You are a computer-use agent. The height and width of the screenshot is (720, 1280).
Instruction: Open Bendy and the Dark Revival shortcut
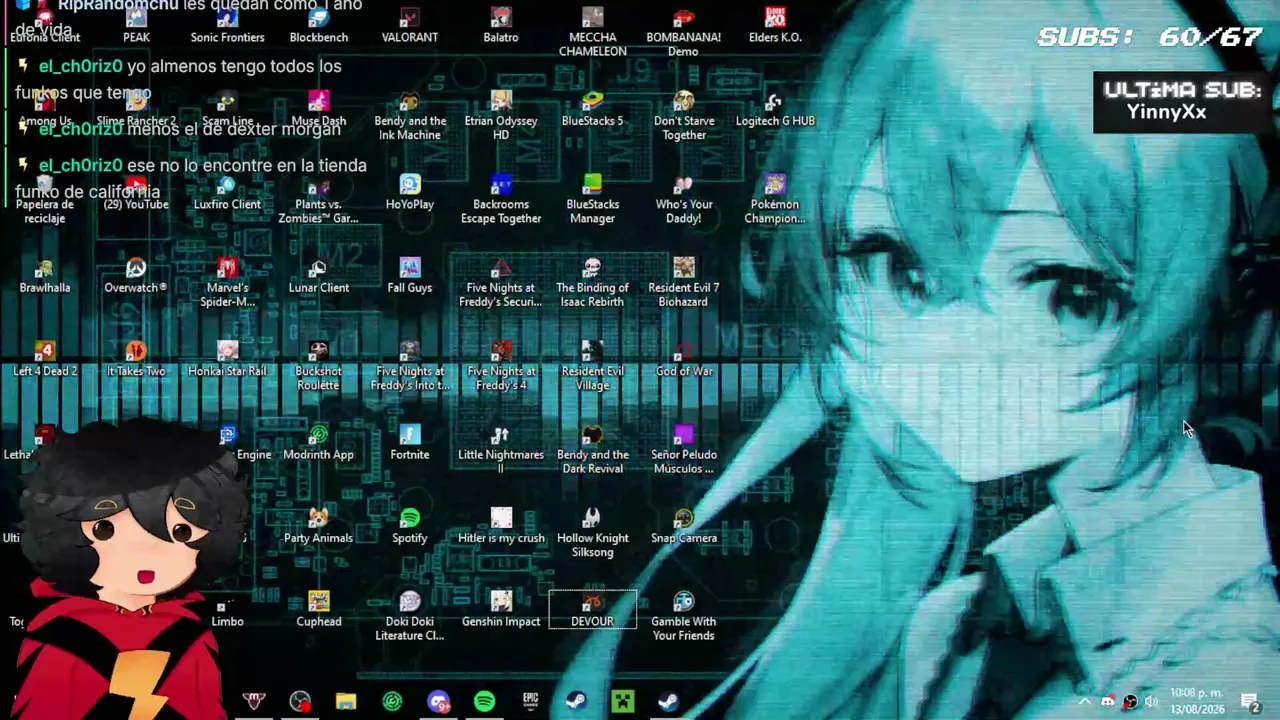[593, 450]
